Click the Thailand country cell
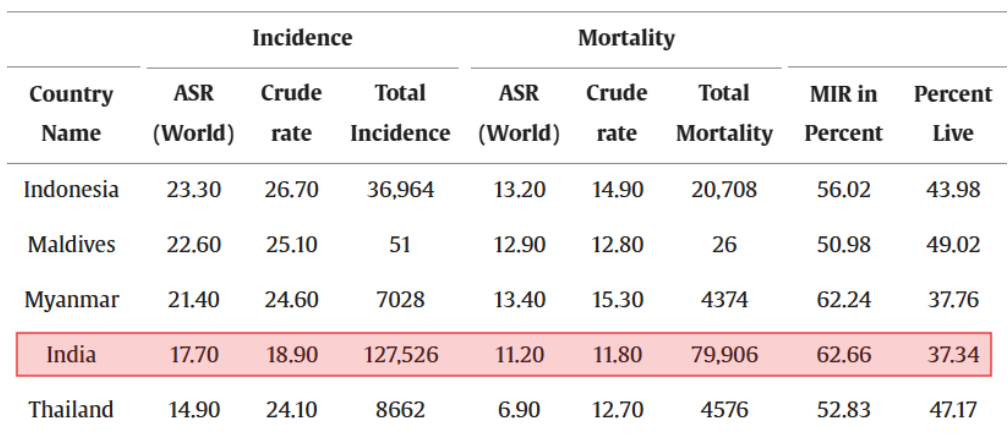This screenshot has height=435, width=1008. tap(71, 409)
